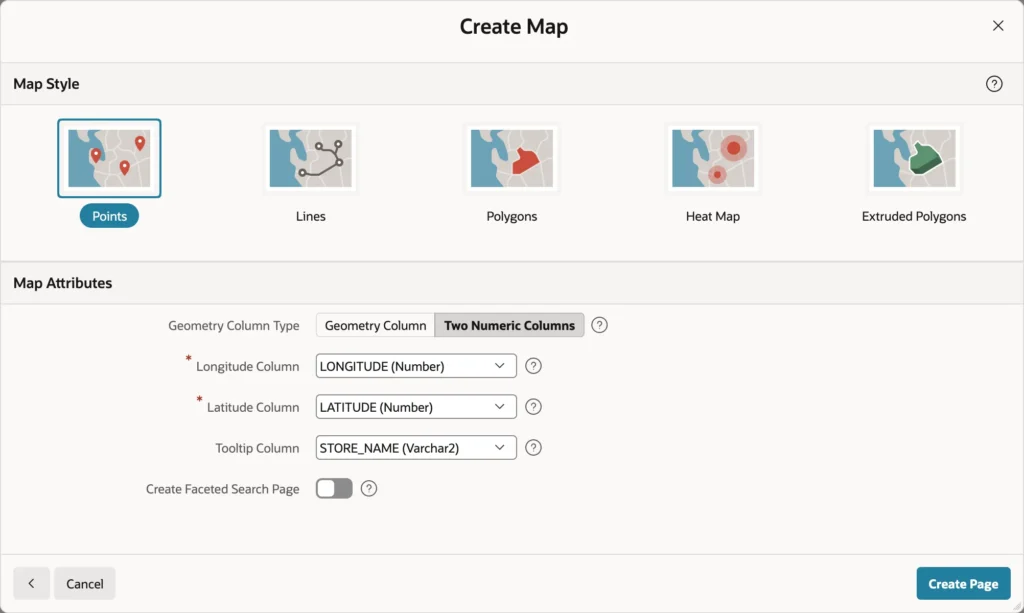Screen dimensions: 1024x613
Task: Go back with the previous arrow button
Action: (31, 584)
